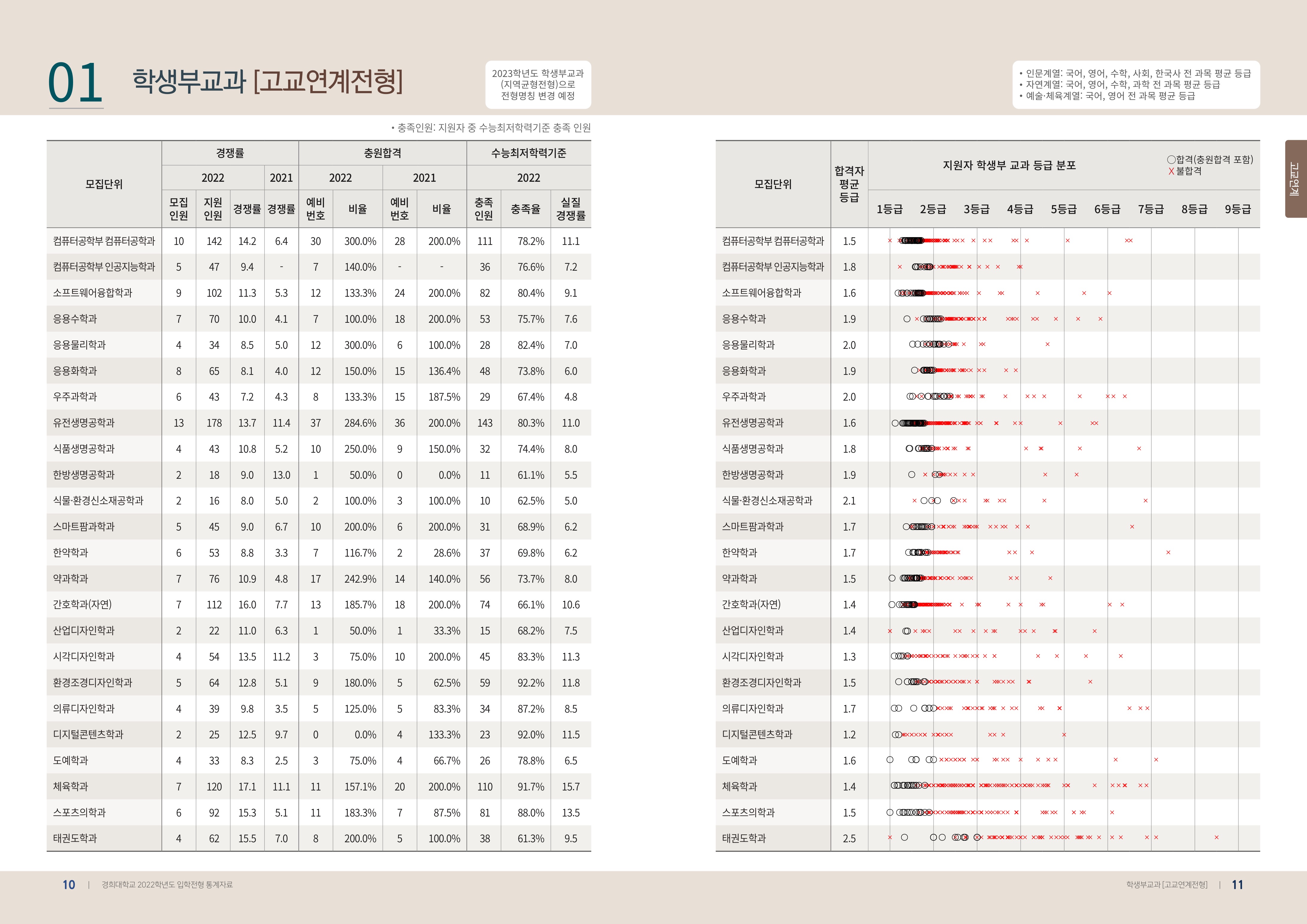Click the 학생부교과 [고교연계전형] title
This screenshot has height=924, width=1307.
point(267,81)
